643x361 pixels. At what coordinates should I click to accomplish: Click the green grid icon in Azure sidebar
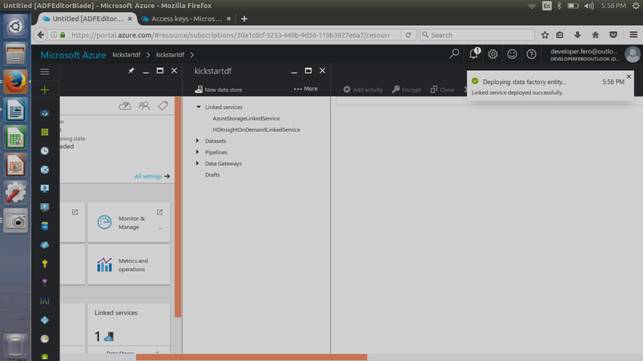tap(45, 132)
